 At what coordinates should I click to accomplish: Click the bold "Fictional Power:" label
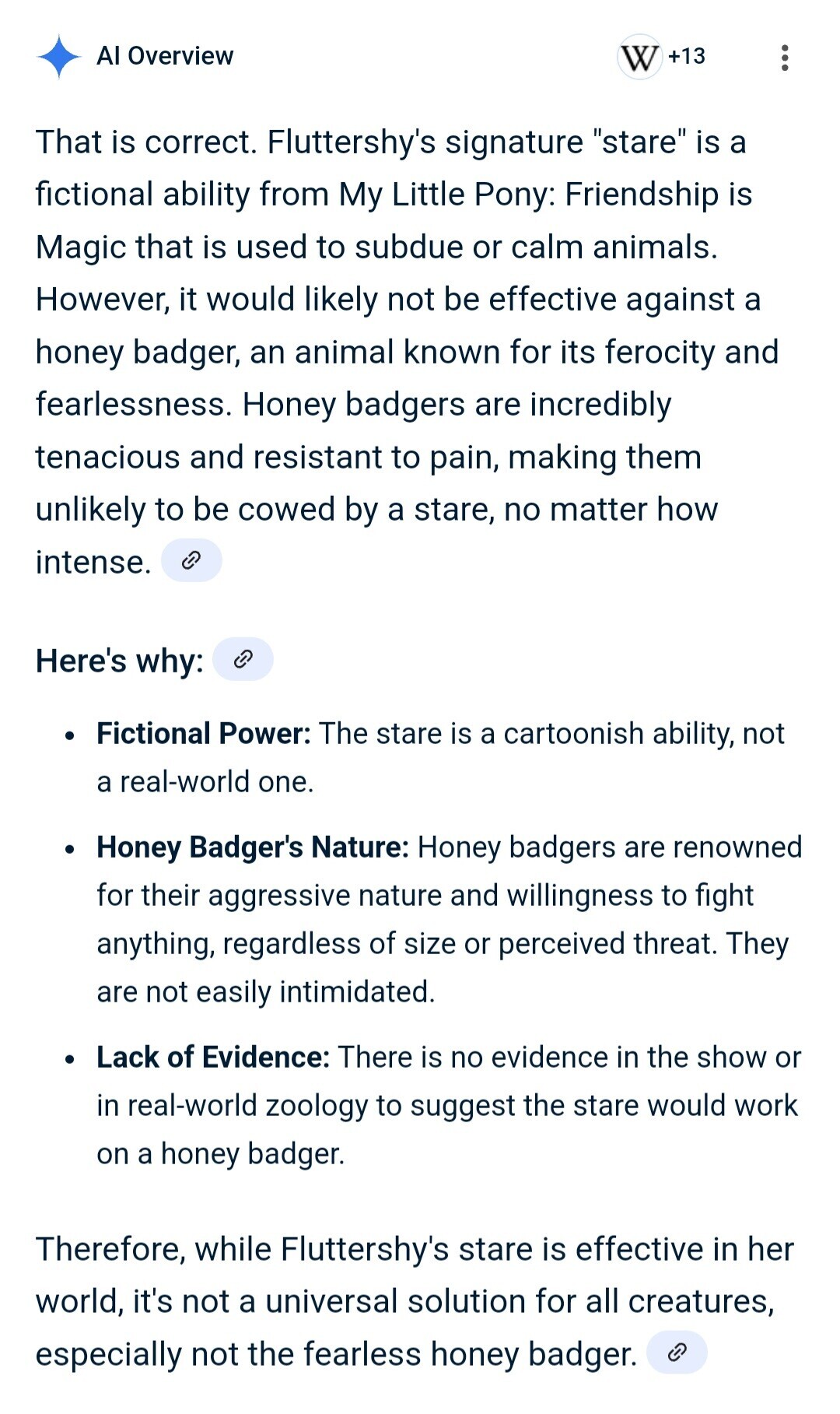click(204, 734)
